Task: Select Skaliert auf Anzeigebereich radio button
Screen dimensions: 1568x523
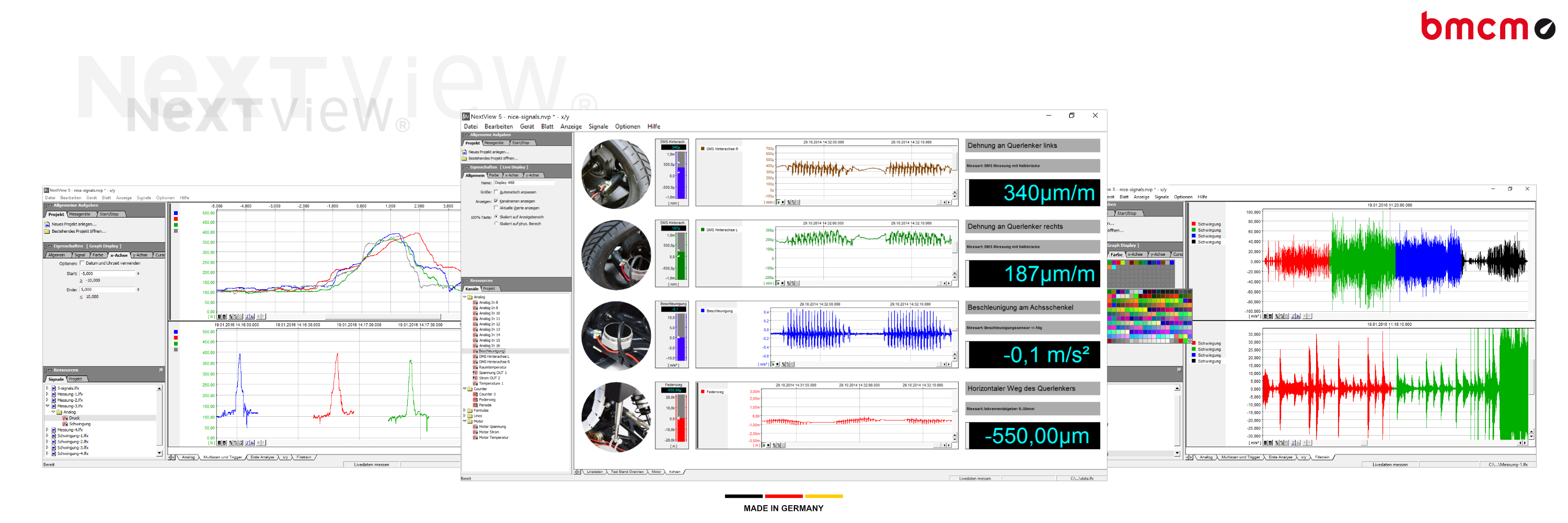Action: pyautogui.click(x=496, y=217)
